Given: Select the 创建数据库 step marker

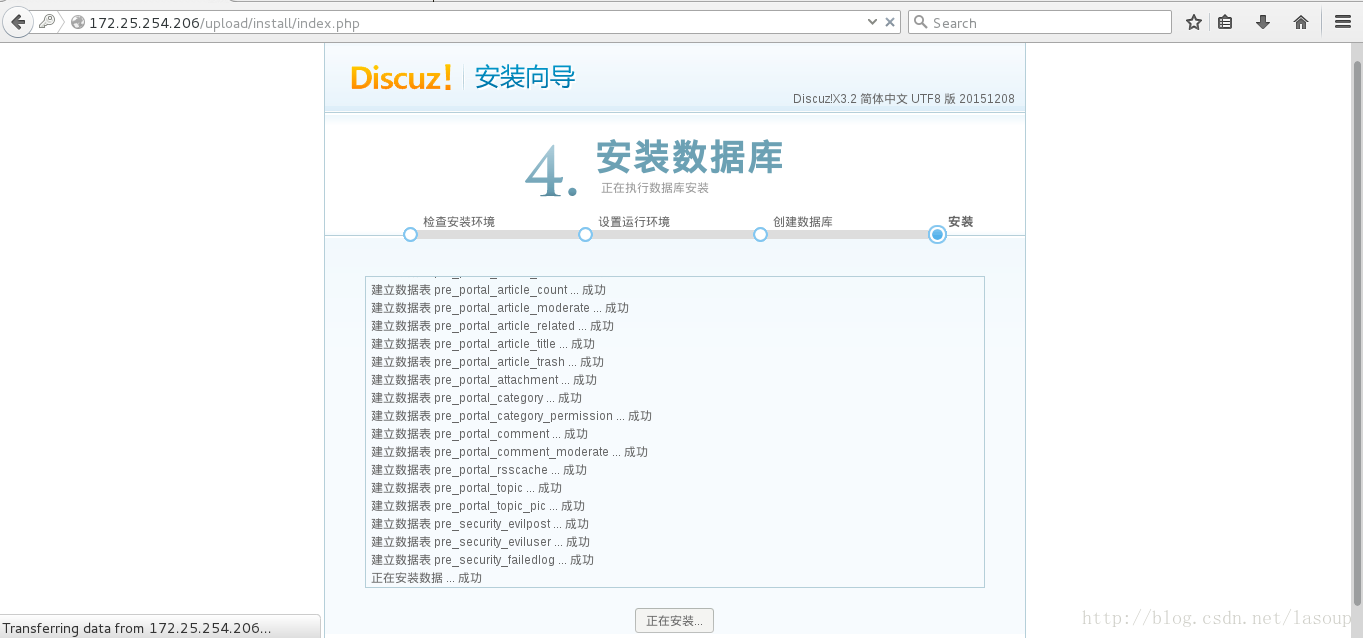Looking at the screenshot, I should [760, 234].
